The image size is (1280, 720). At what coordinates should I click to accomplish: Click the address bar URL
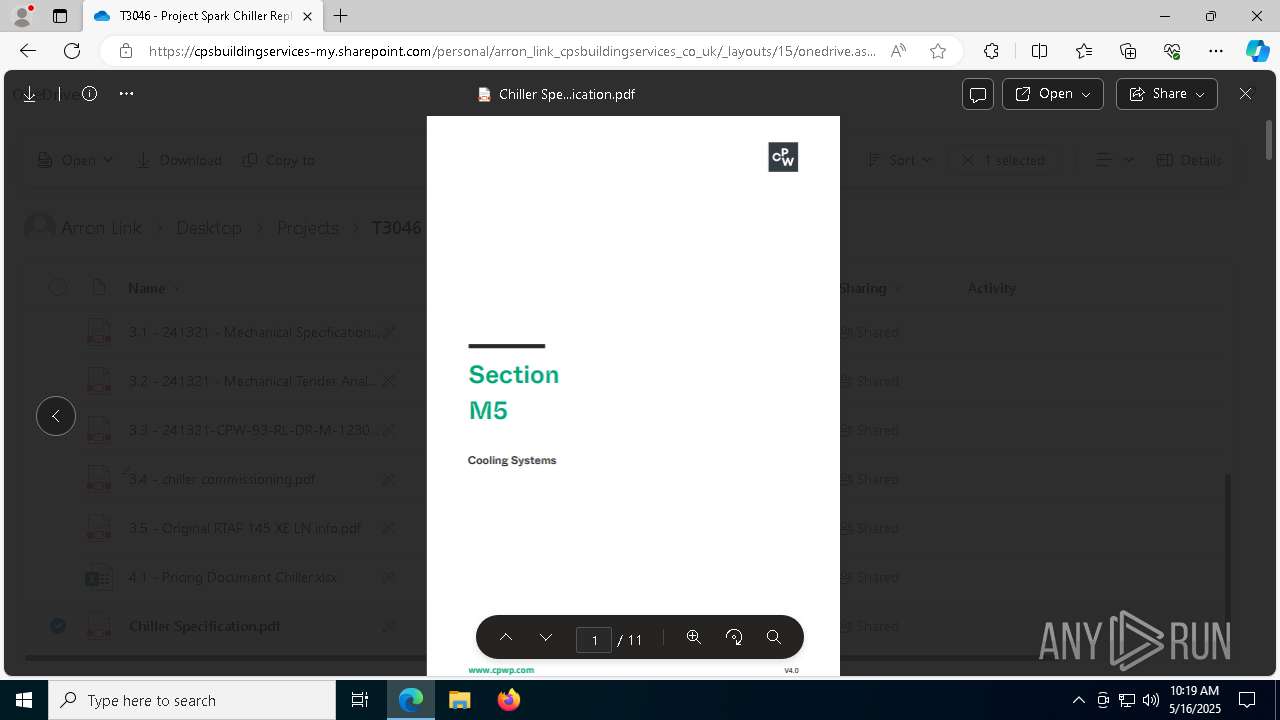coord(512,51)
